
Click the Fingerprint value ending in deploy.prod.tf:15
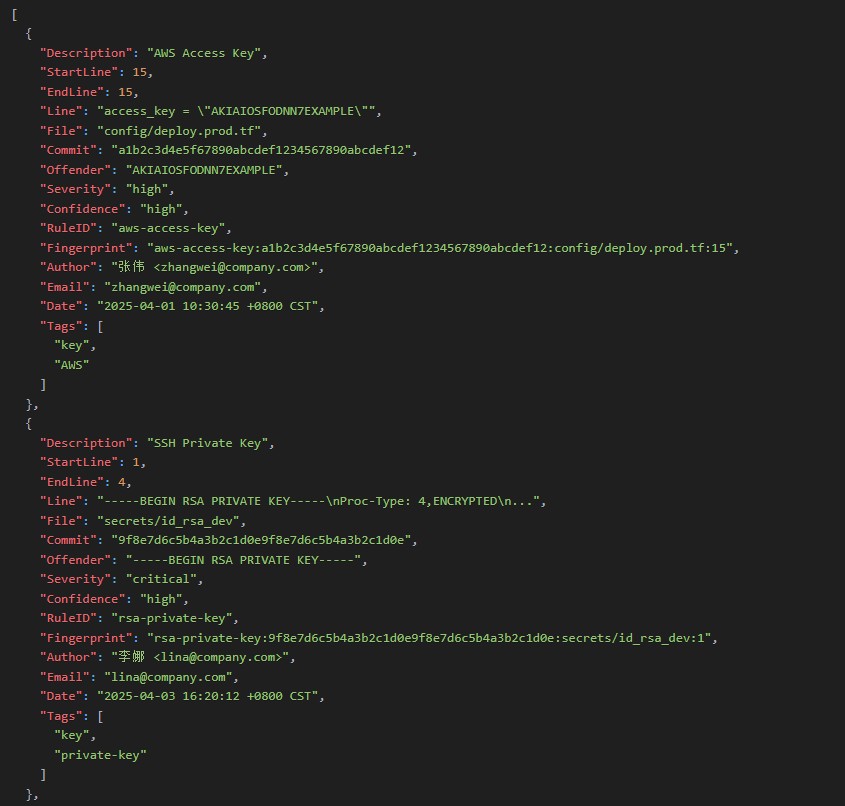pyautogui.click(x=443, y=248)
